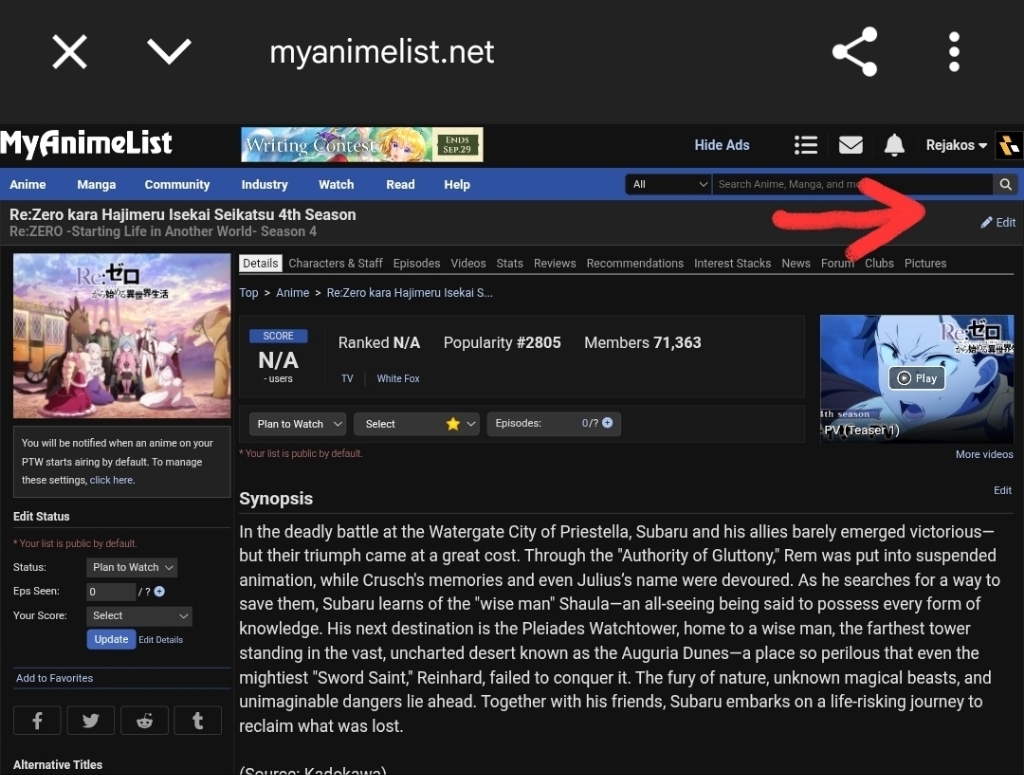Viewport: 1024px width, 775px height.
Task: Share on Reddit icon
Action: click(x=144, y=720)
